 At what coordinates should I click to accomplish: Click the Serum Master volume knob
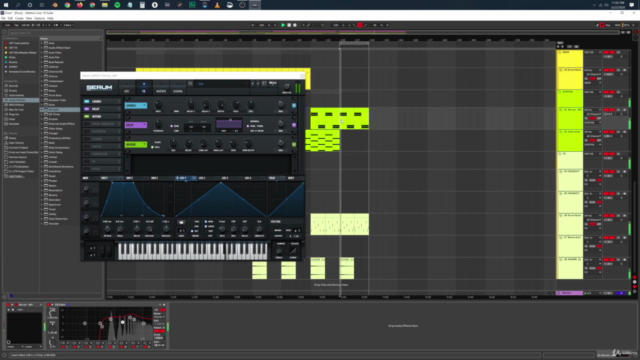click(287, 87)
